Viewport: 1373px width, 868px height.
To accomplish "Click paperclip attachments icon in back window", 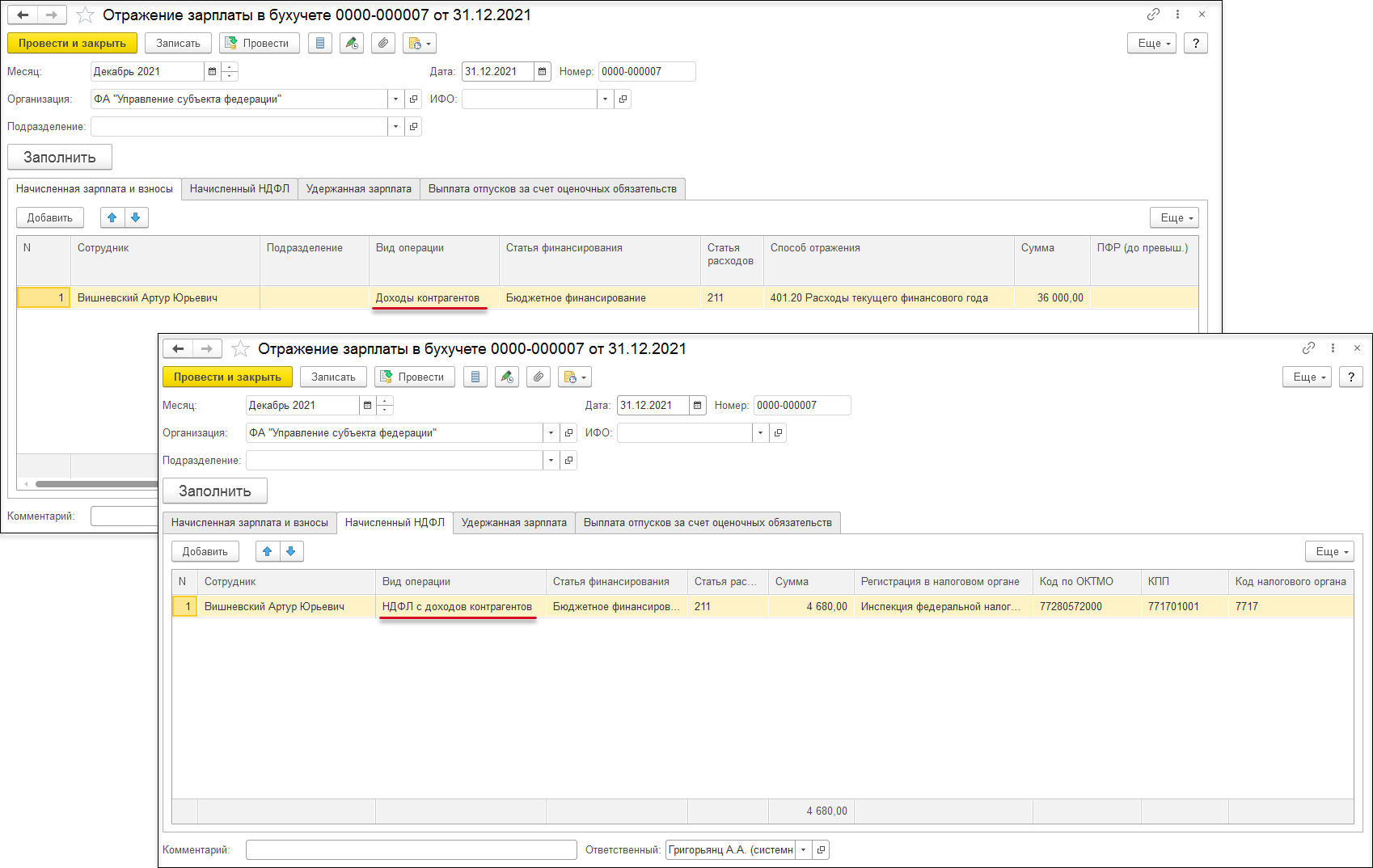I will point(383,43).
